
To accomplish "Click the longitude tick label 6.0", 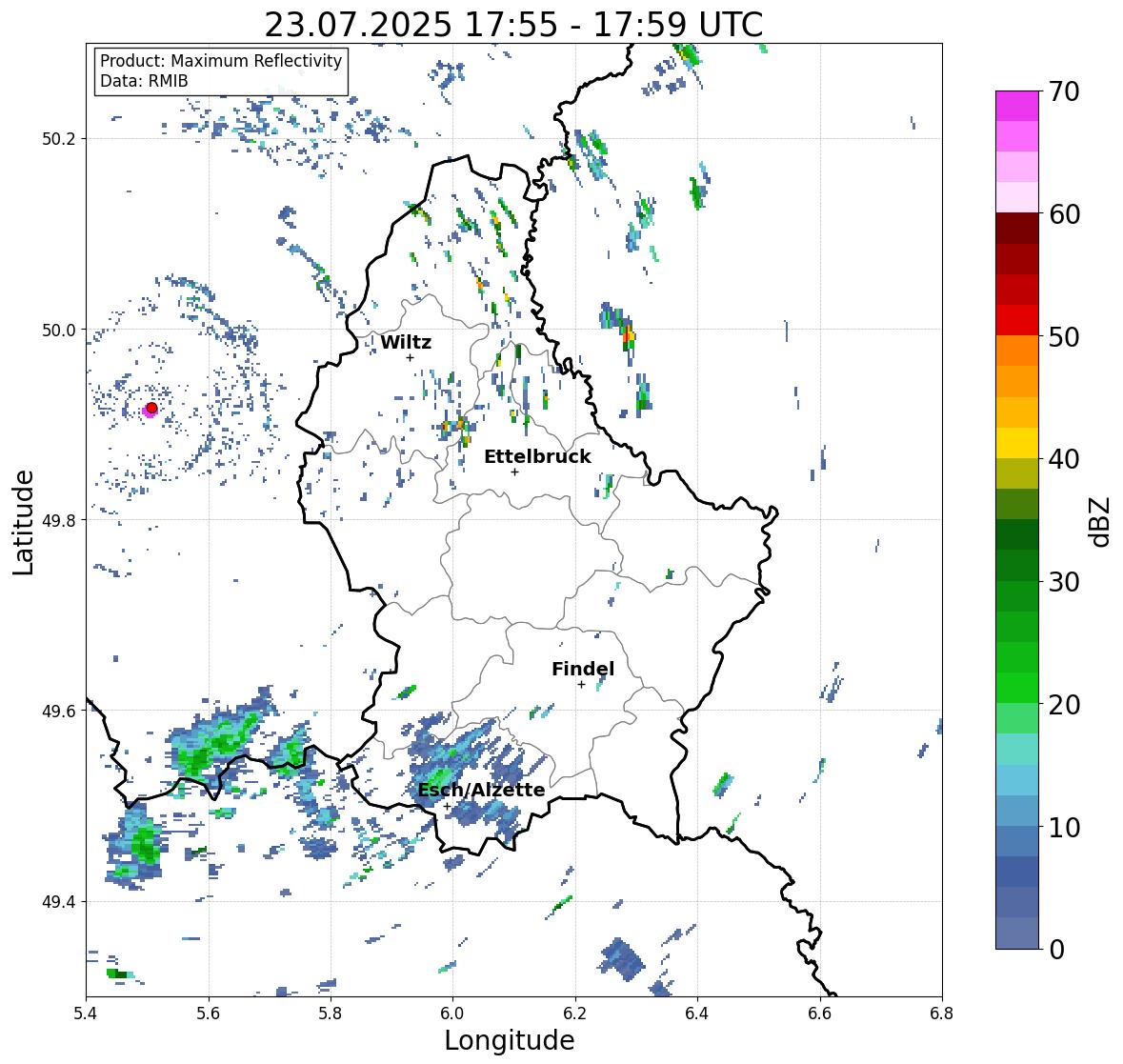I will click(452, 1013).
